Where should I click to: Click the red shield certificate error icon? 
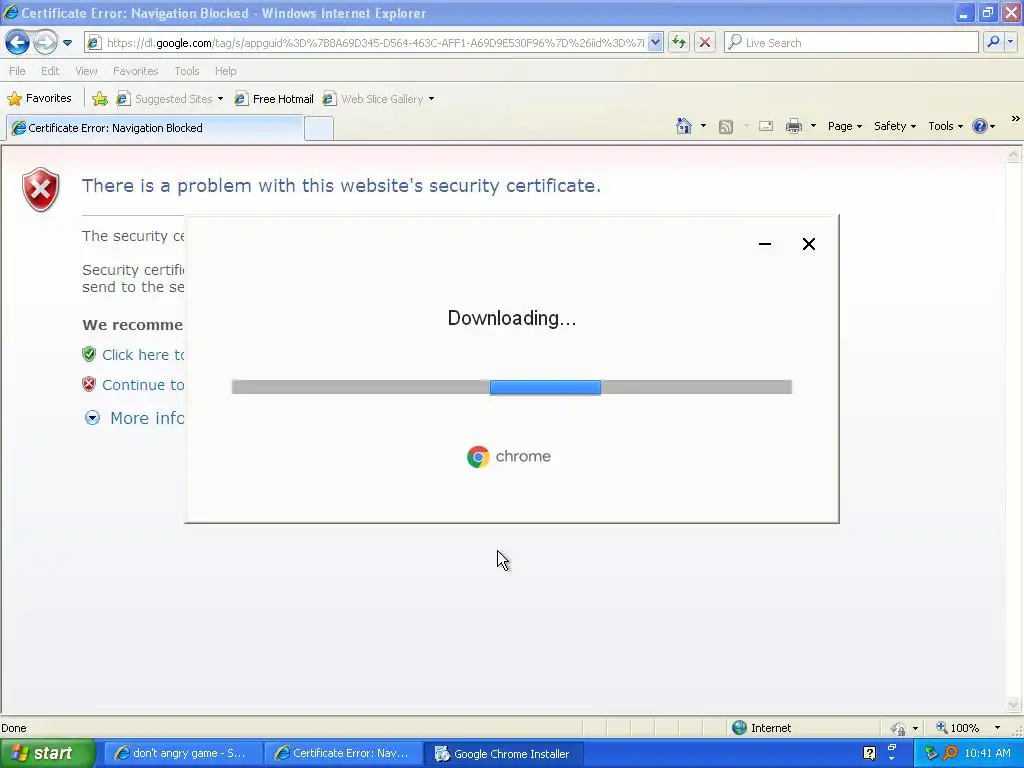click(x=40, y=189)
